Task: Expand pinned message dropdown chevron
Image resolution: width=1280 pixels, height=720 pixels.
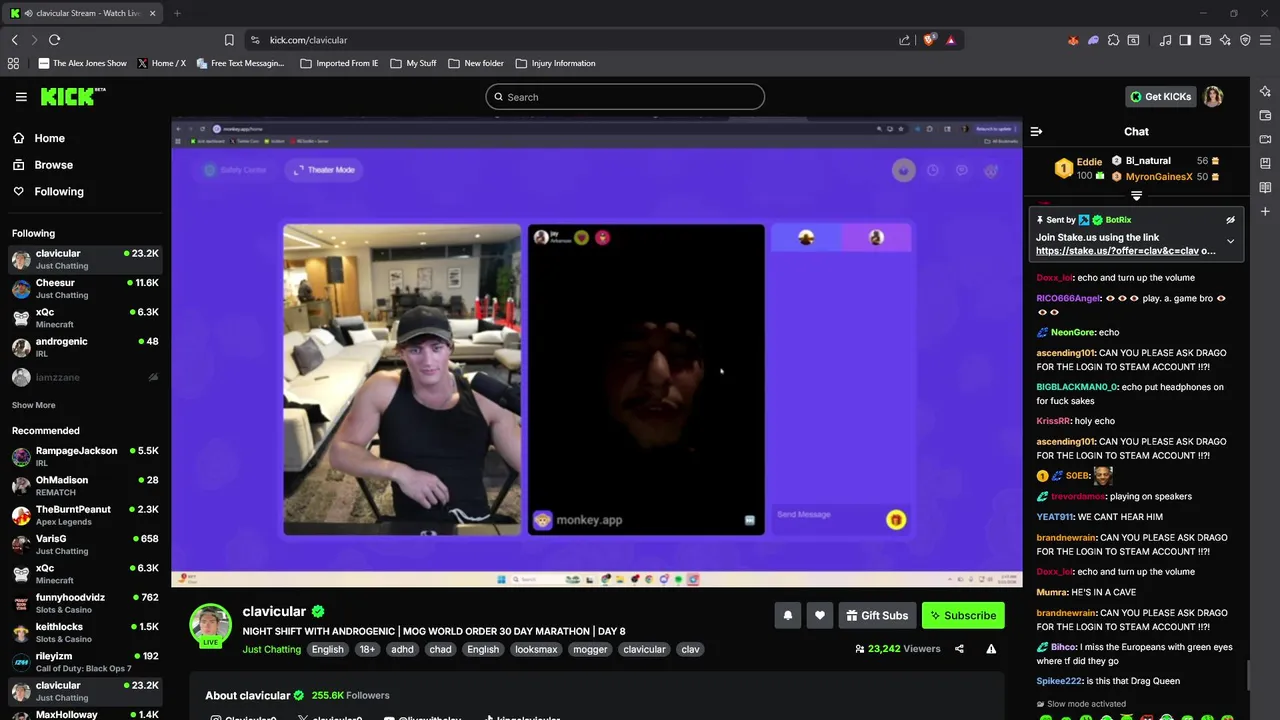Action: 1230,241
